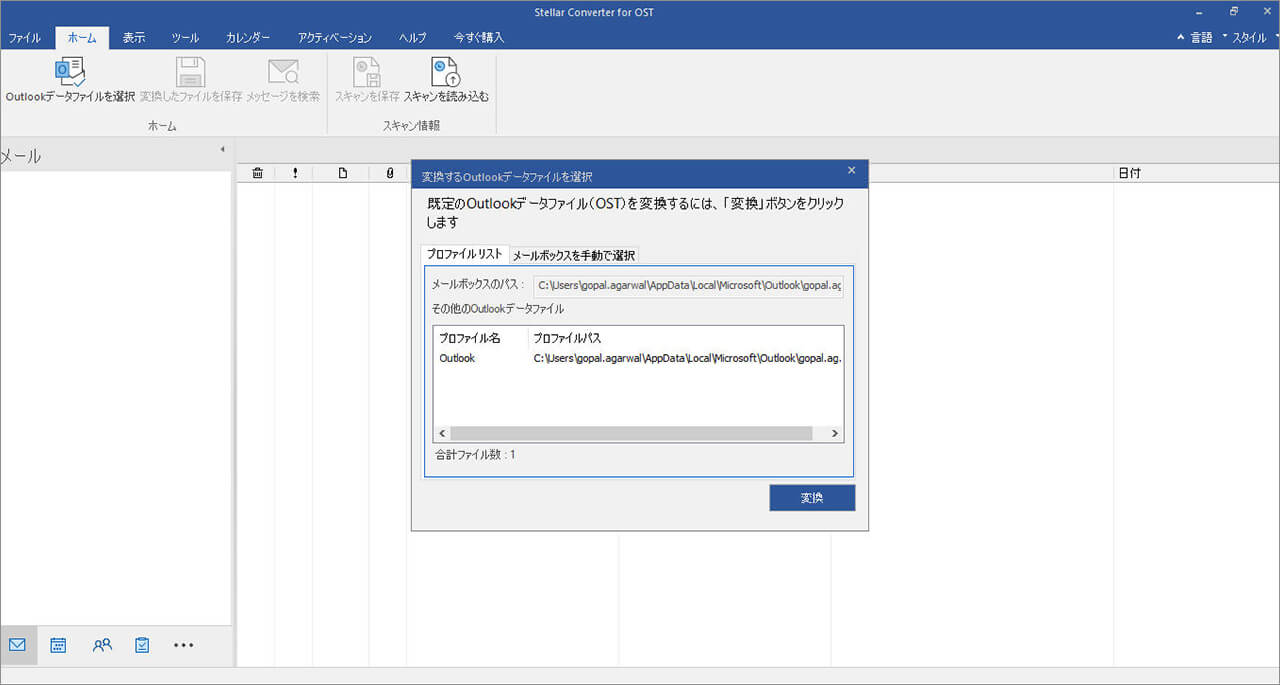Open the mail view in bottom navigation
This screenshot has width=1280, height=685.
coord(17,645)
